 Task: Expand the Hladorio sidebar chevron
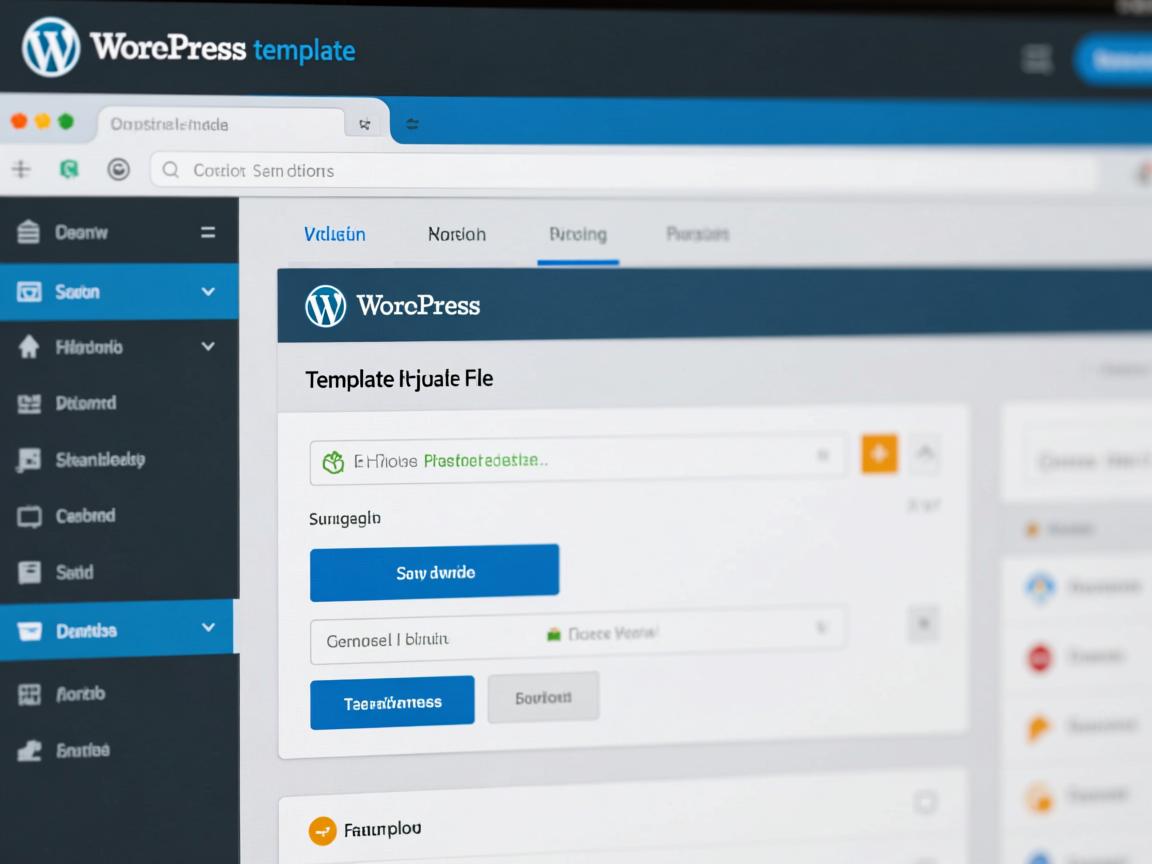(208, 347)
